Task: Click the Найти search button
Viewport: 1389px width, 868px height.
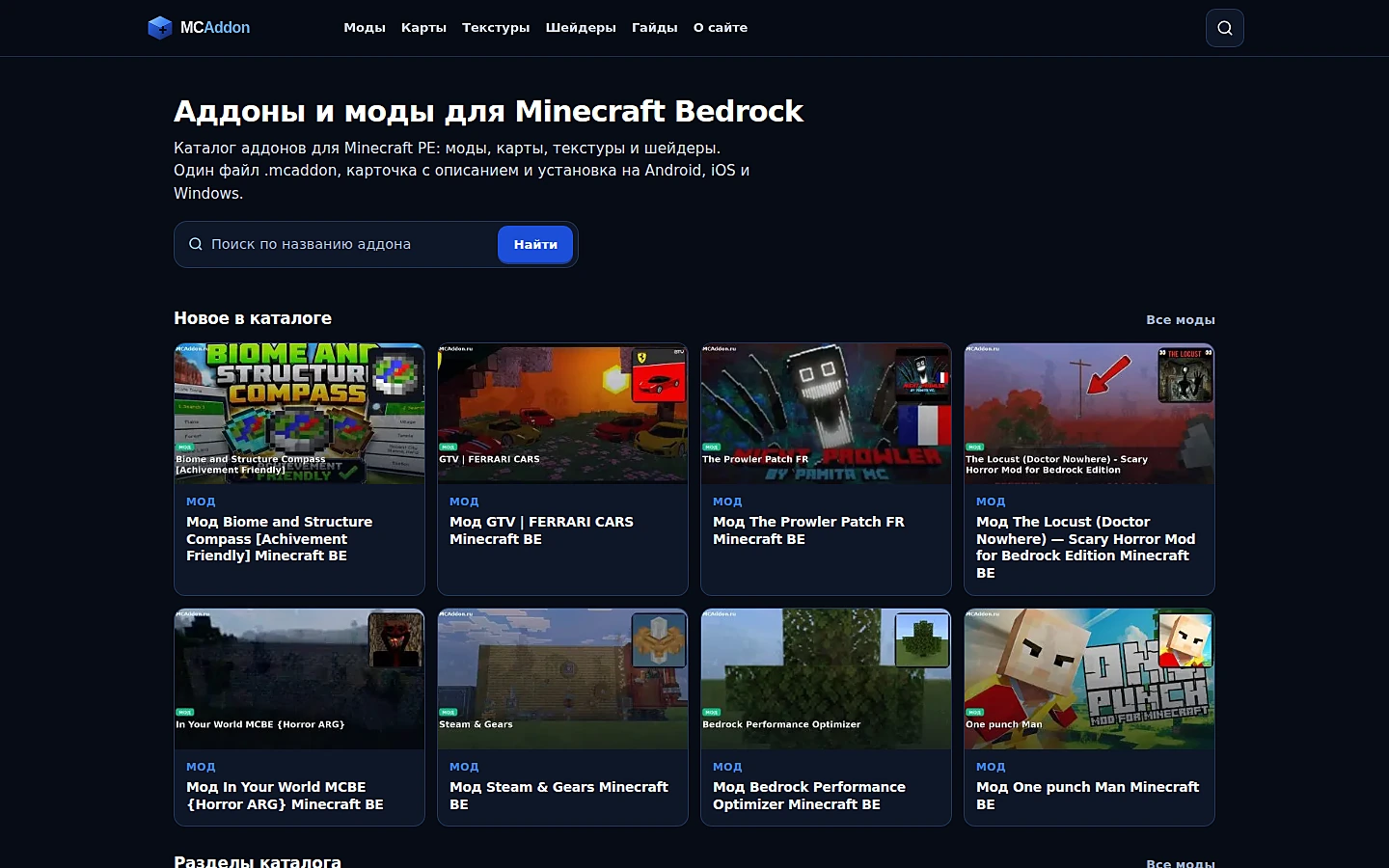Action: [x=535, y=245]
